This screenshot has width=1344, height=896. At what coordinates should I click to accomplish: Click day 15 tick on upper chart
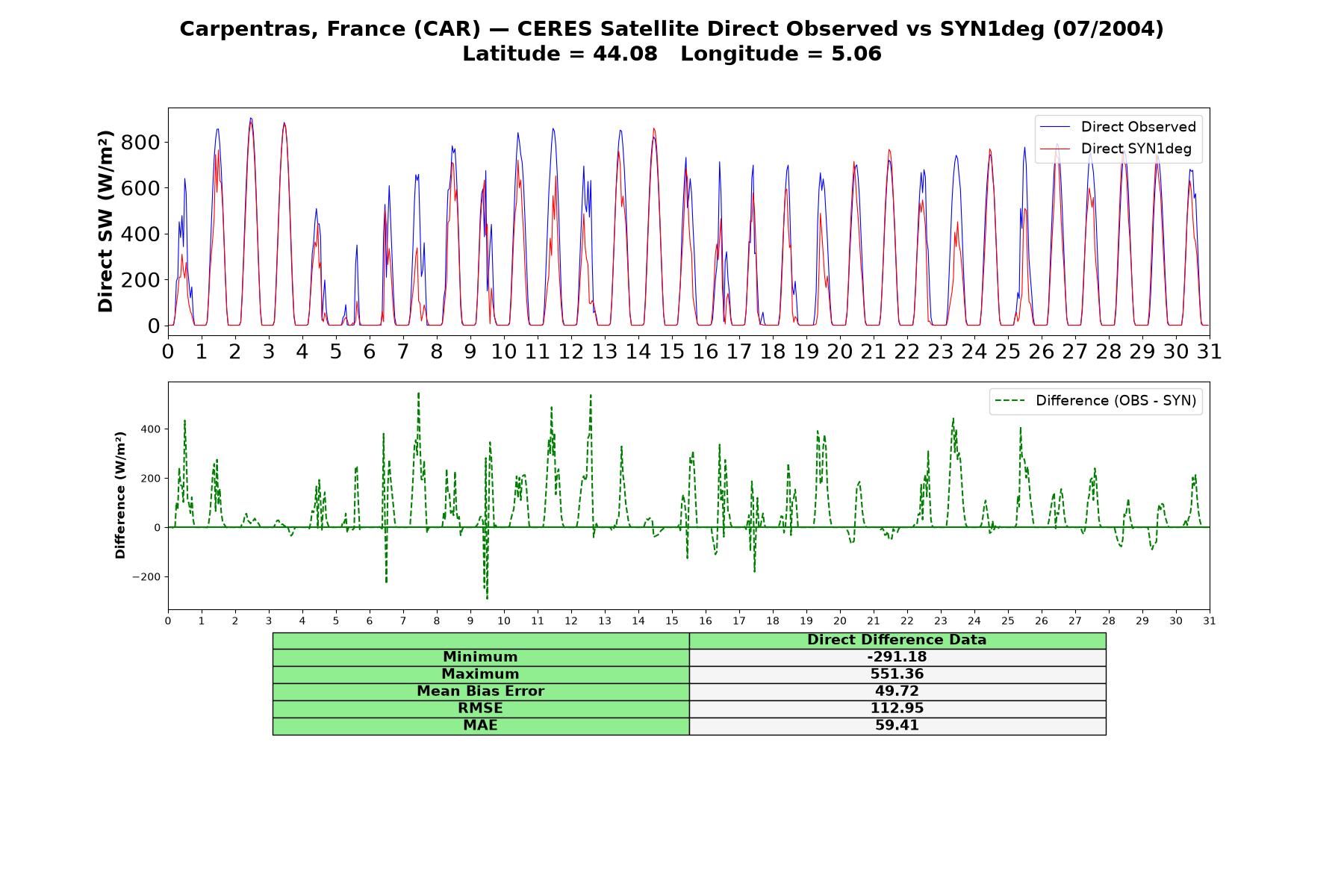point(672,352)
